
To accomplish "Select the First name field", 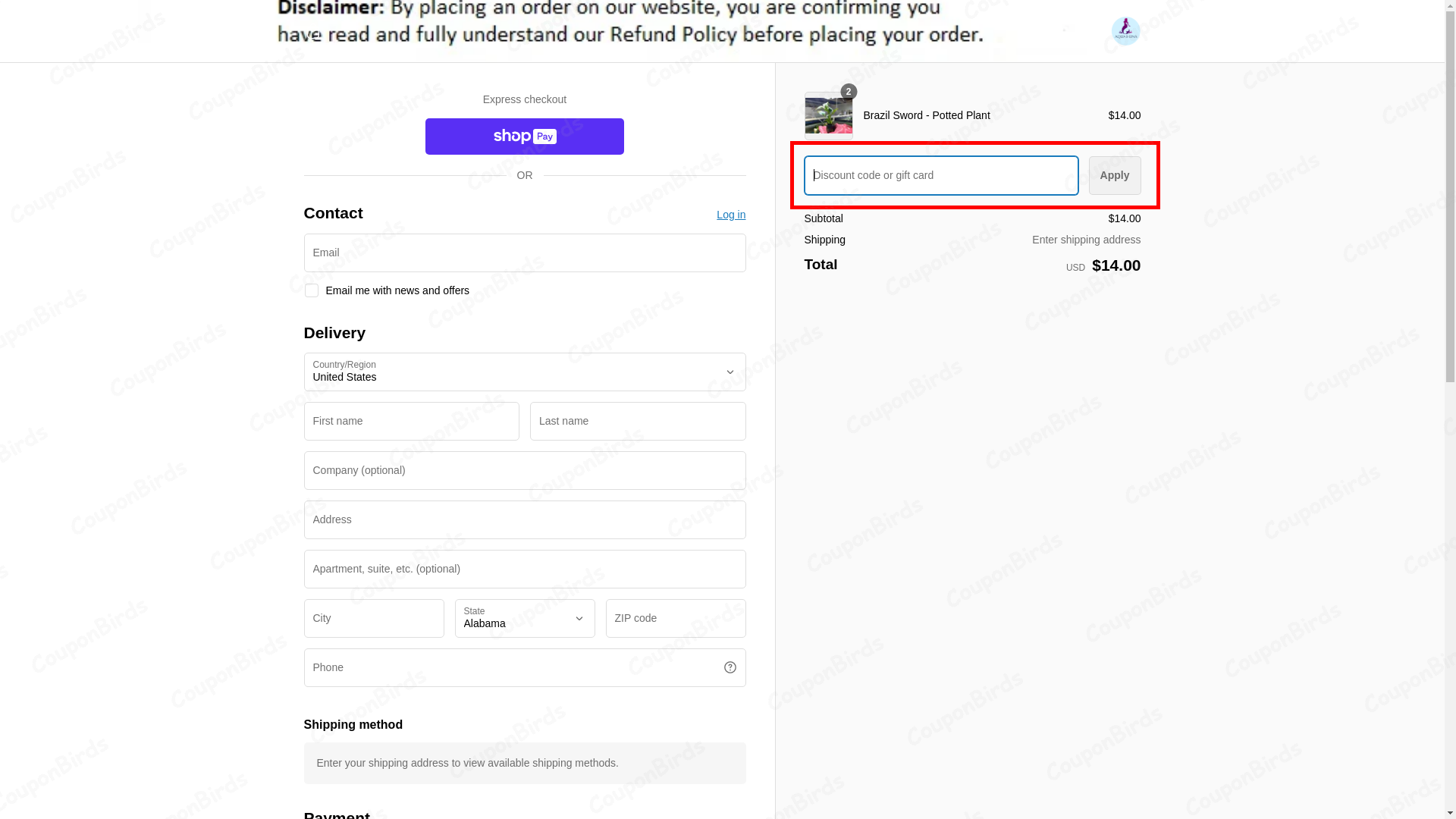I will click(411, 421).
